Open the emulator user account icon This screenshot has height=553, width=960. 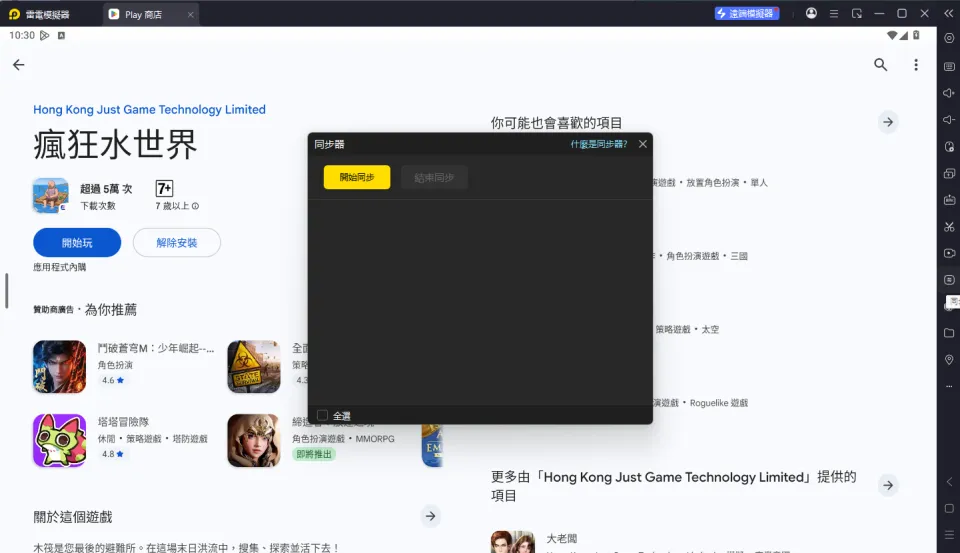811,13
